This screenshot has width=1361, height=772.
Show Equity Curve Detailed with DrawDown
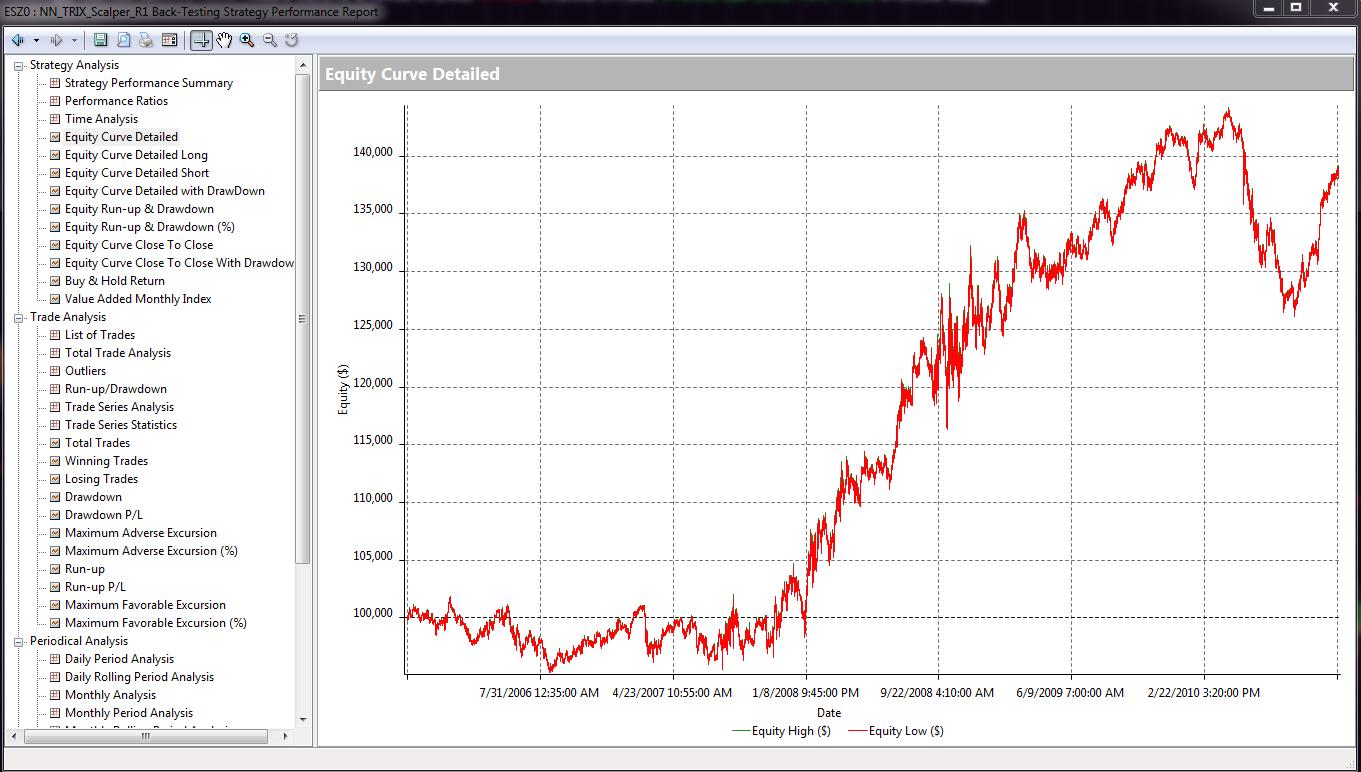tap(165, 191)
